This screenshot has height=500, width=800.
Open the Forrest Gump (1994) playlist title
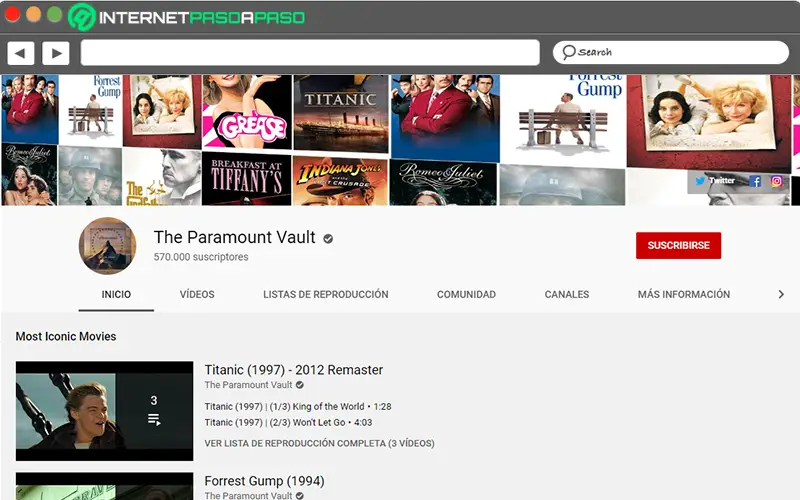tap(264, 481)
